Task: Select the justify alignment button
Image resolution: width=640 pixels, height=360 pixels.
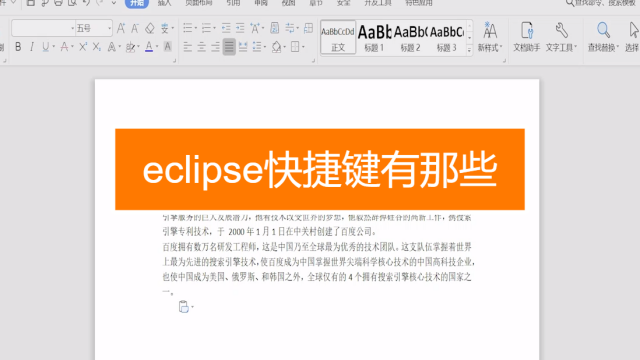Action: pyautogui.click(x=229, y=47)
